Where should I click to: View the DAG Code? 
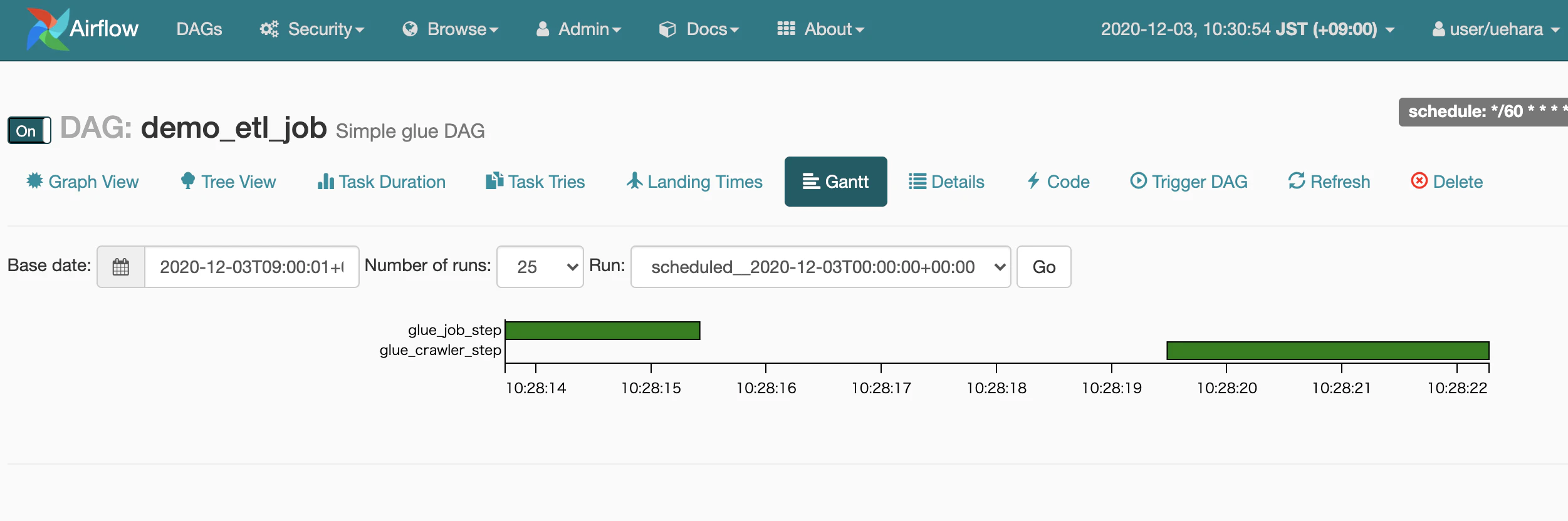(x=1058, y=182)
